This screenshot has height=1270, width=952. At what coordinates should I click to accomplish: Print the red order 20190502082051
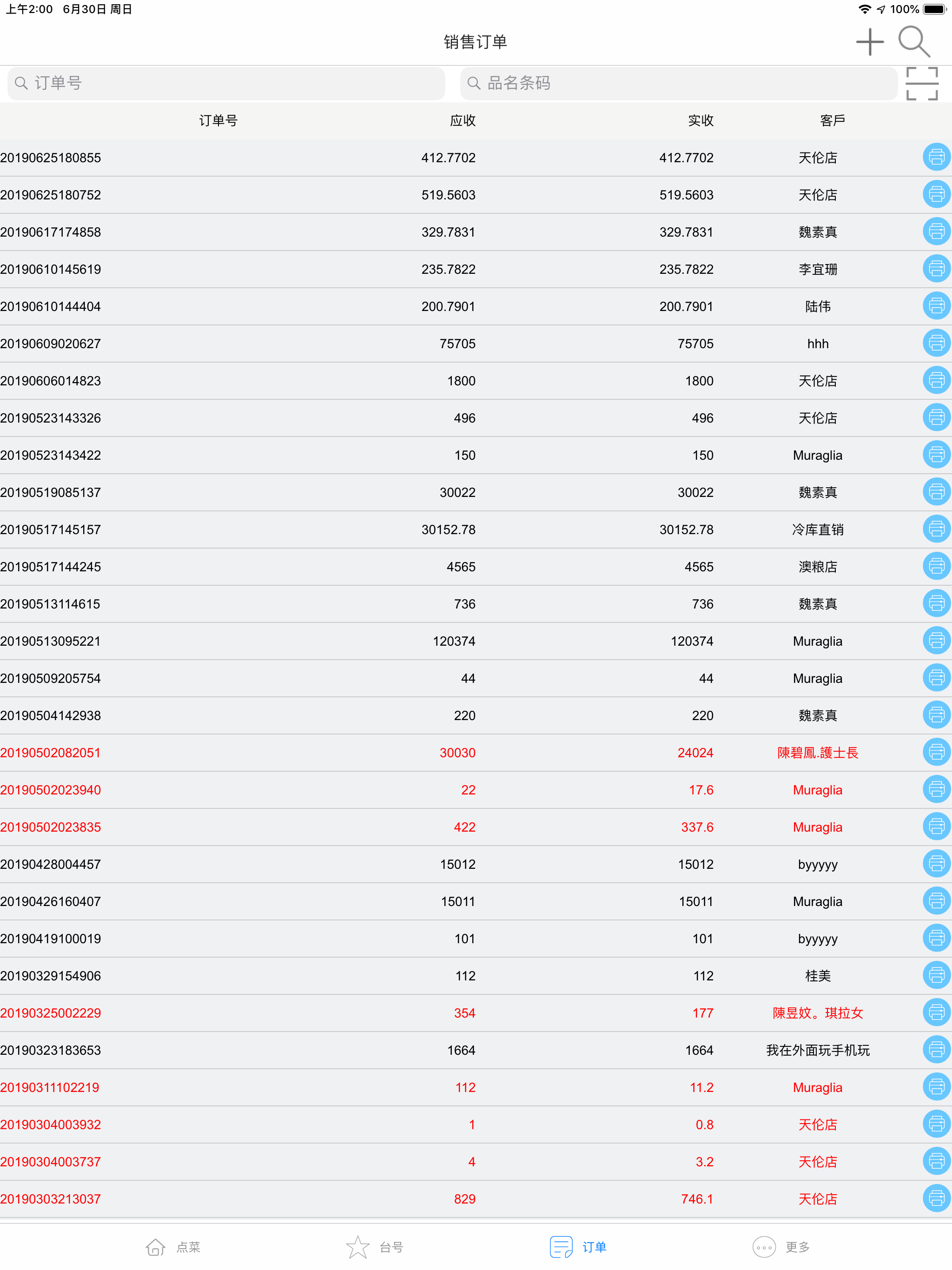[936, 752]
